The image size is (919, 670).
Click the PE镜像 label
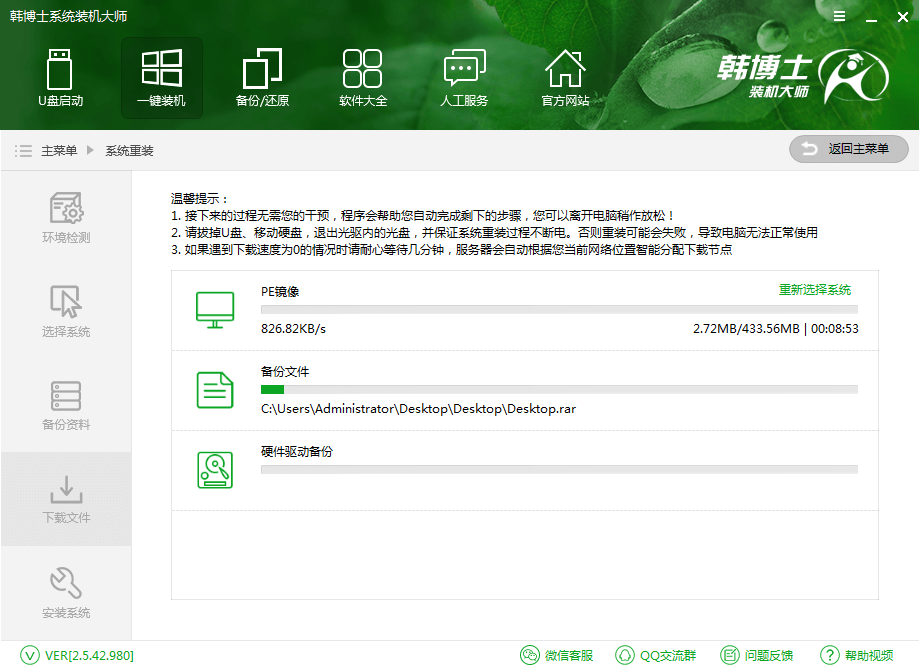tap(280, 291)
